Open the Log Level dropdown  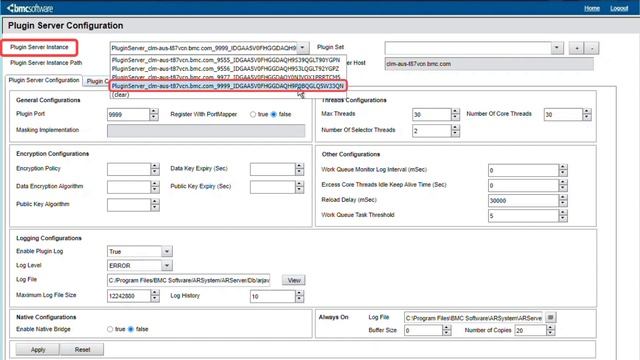(x=167, y=266)
